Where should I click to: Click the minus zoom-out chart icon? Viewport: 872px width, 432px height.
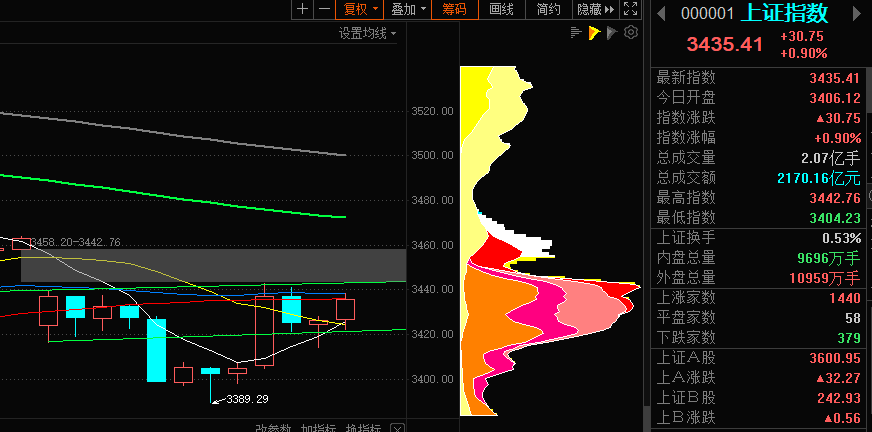click(x=323, y=9)
